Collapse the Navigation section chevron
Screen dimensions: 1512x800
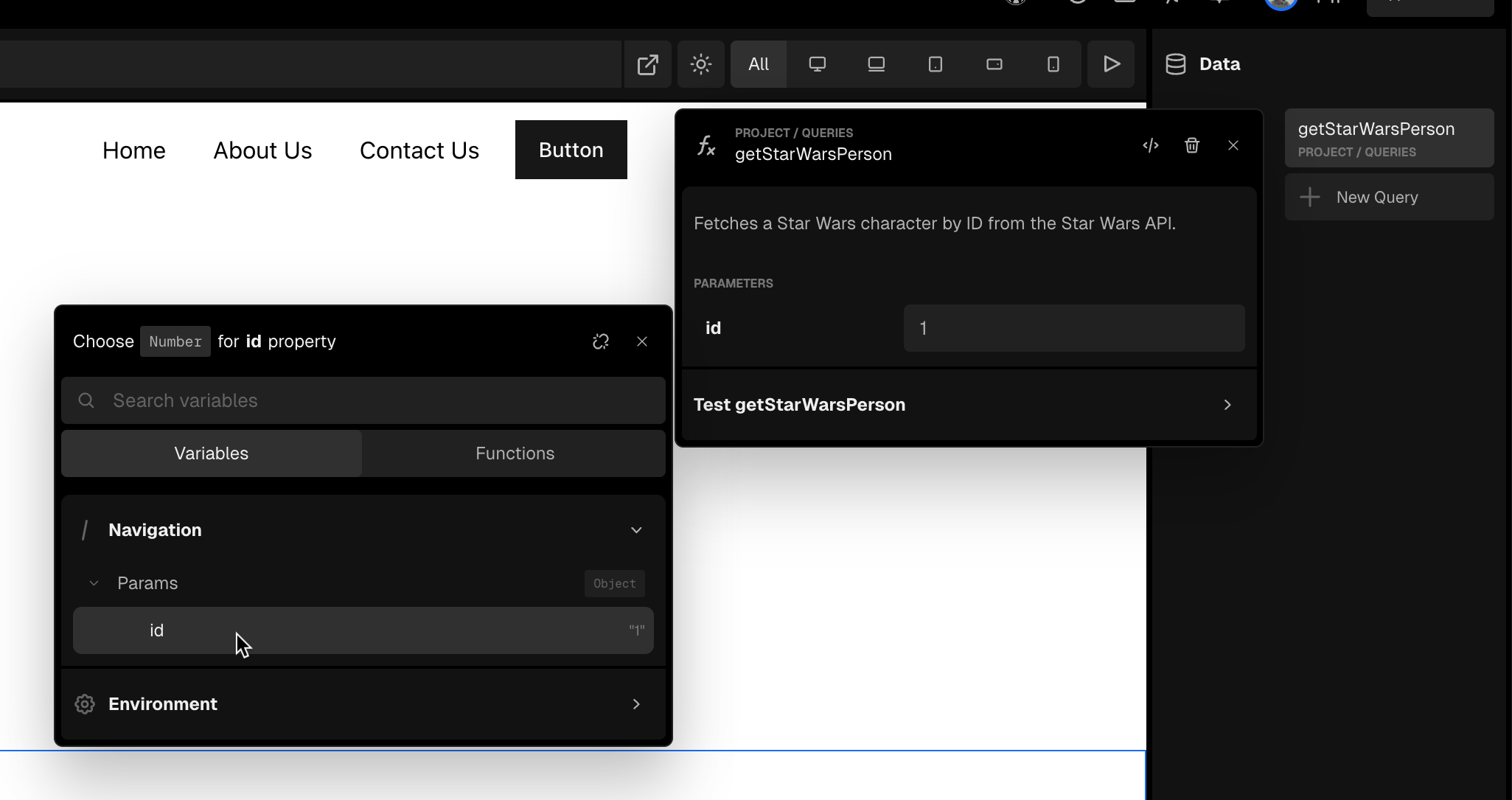(635, 530)
